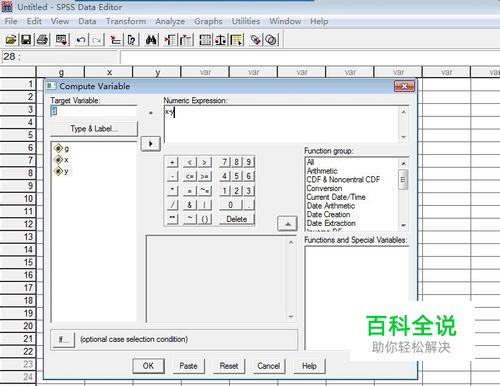The image size is (500, 386).
Task: Click the Print toolbar icon
Action: point(43,40)
